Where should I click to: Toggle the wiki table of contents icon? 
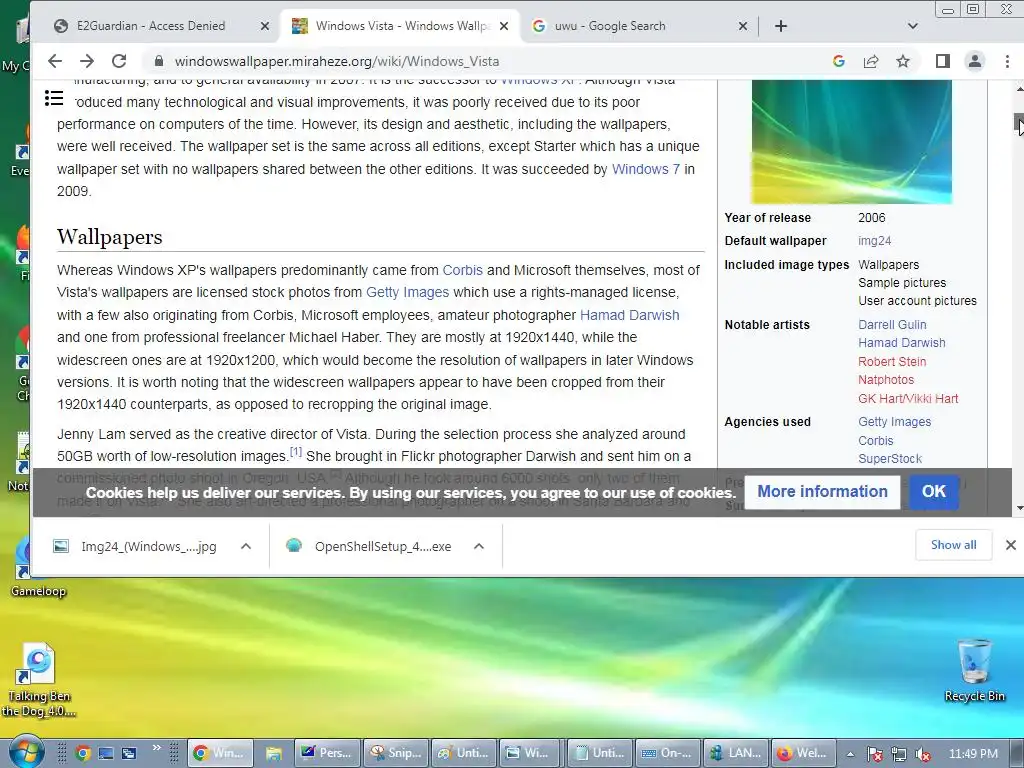[x=54, y=98]
